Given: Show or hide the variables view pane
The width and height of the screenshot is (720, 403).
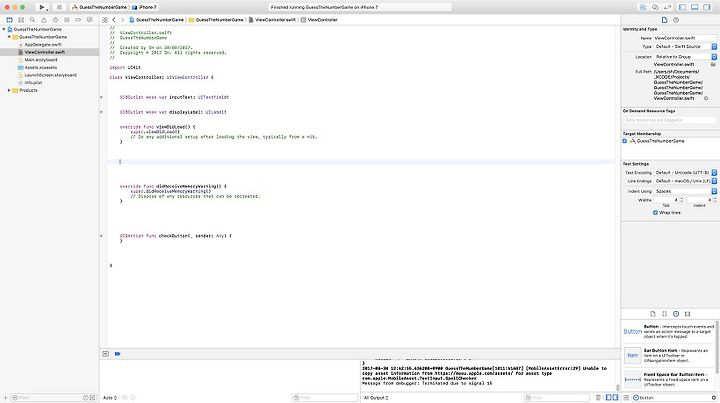Looking at the screenshot, I should 608,397.
